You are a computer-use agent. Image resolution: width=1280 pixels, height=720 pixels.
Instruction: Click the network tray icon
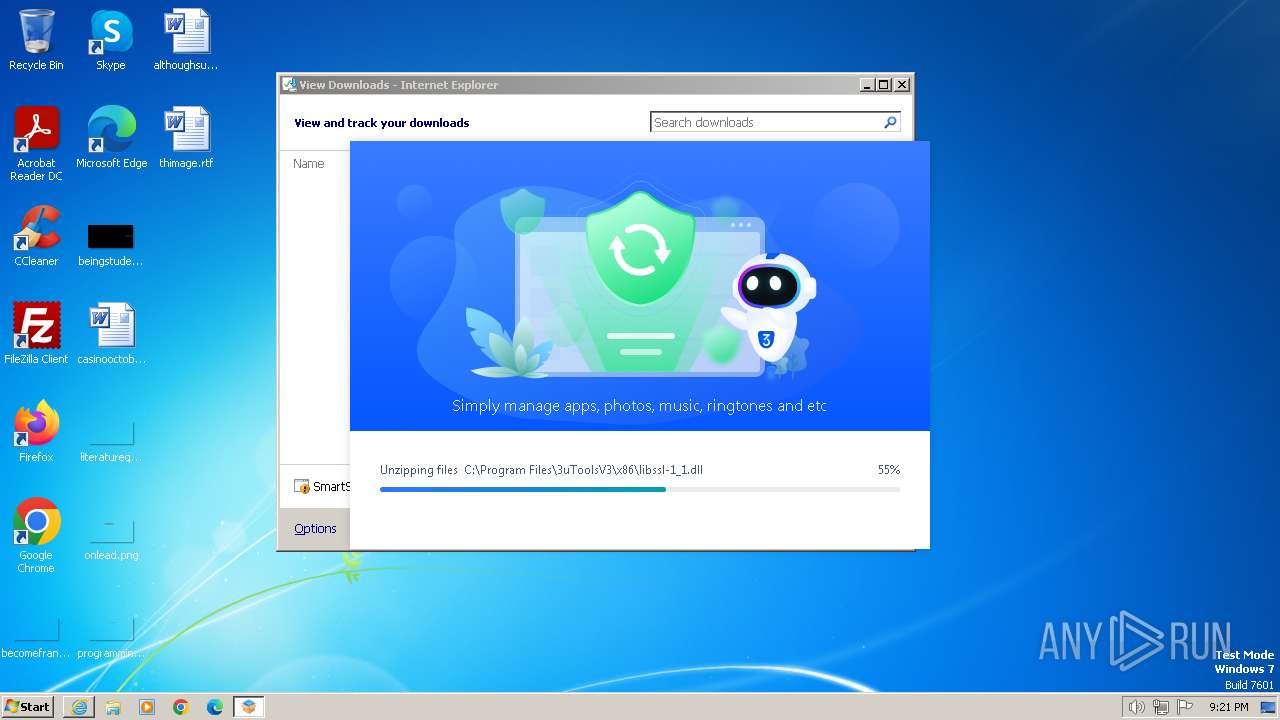pos(1161,707)
